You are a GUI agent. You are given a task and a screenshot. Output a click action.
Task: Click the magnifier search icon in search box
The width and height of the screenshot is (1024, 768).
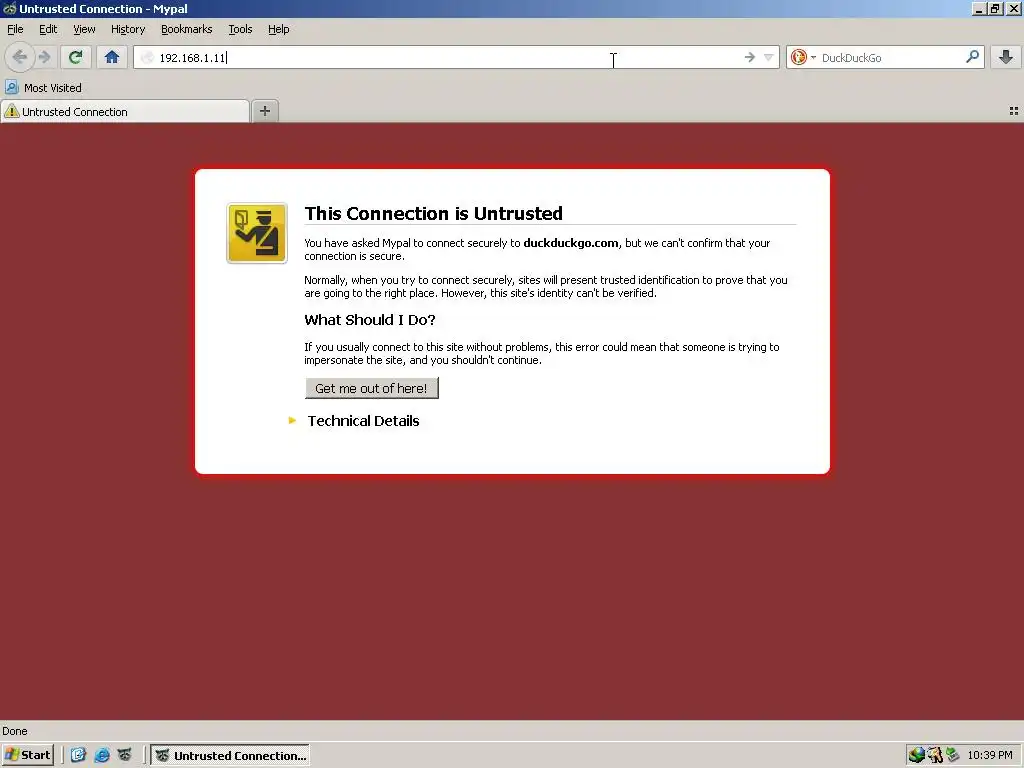[972, 57]
